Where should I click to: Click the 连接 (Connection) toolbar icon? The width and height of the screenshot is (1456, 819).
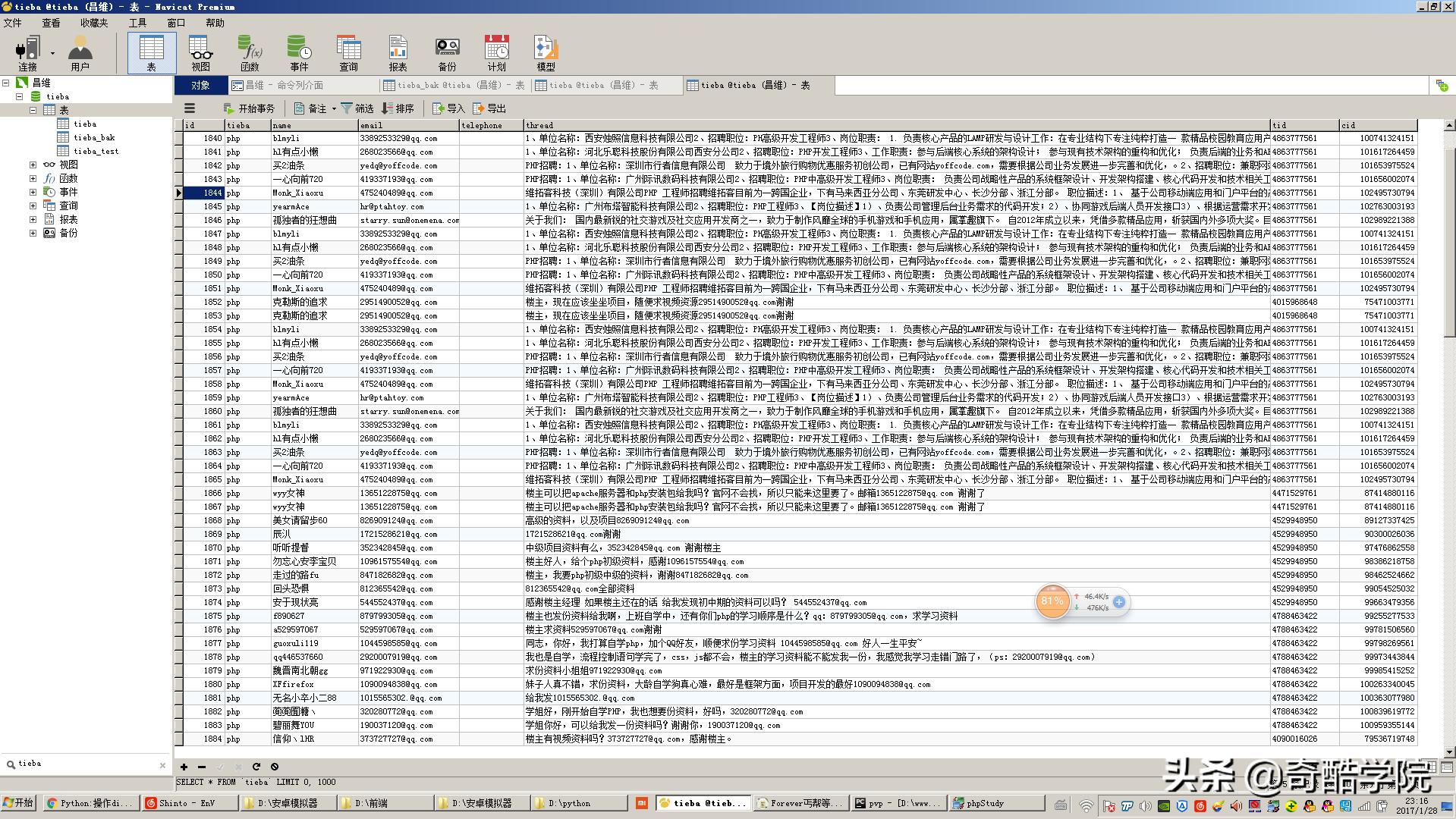[x=27, y=53]
